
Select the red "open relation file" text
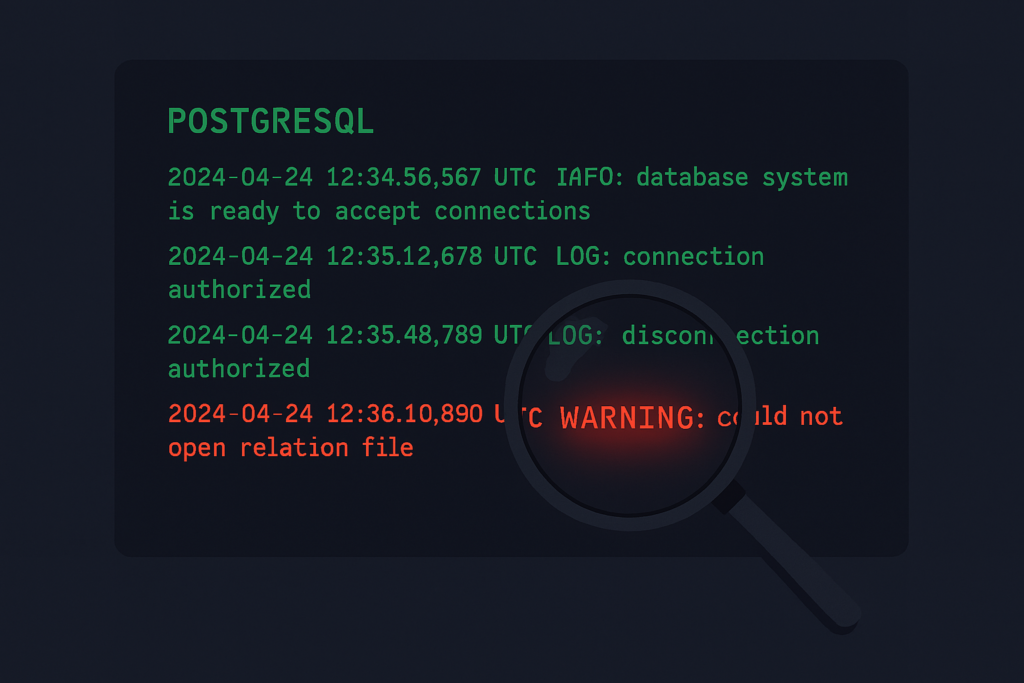tap(291, 447)
